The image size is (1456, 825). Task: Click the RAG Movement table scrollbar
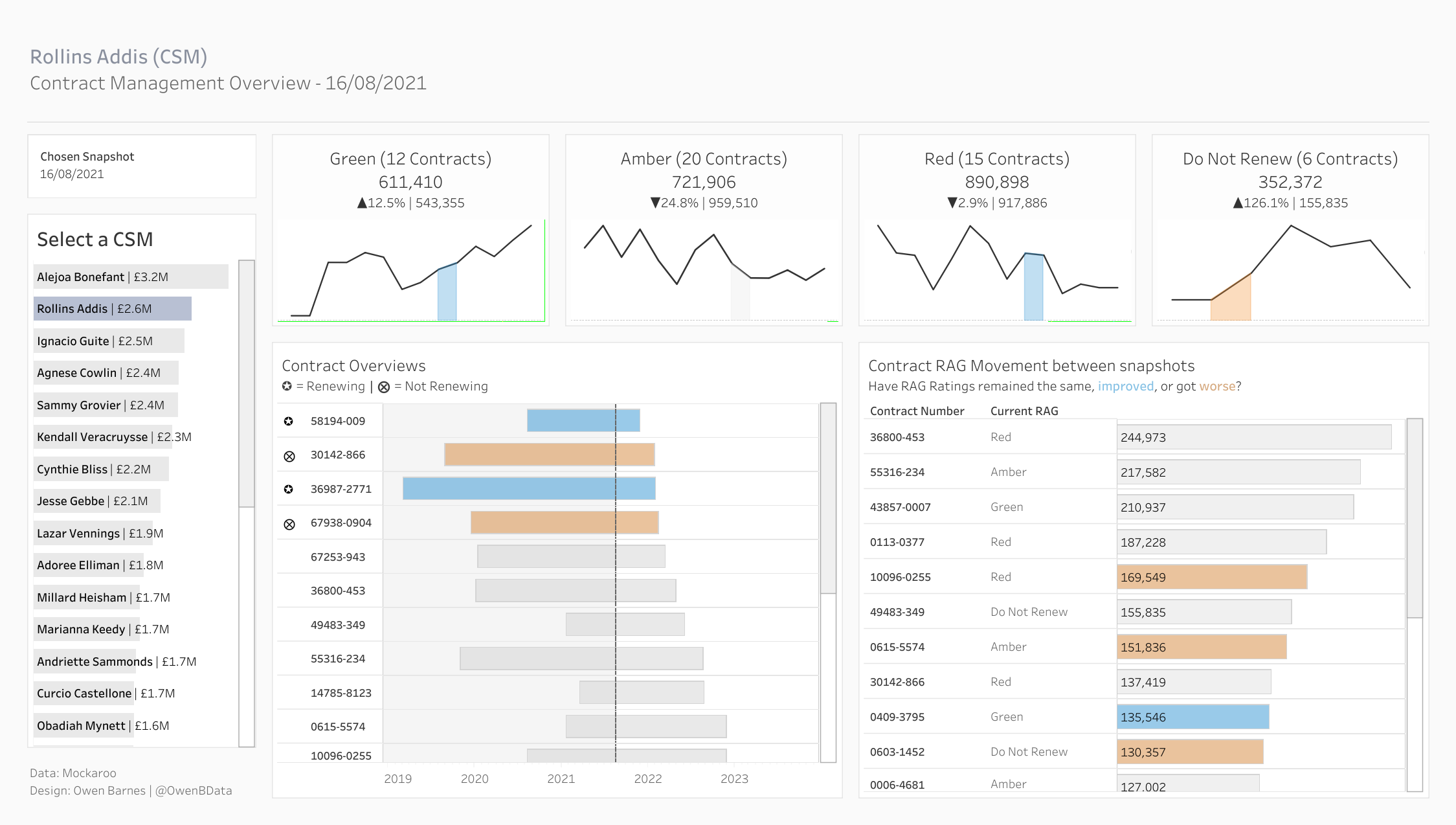[1415, 518]
